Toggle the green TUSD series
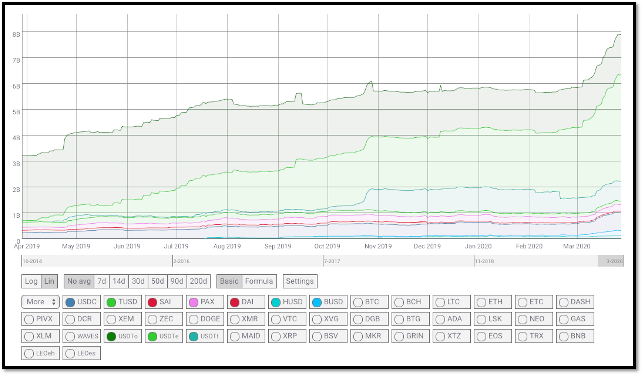Viewport: 643px width, 376px height. [122, 302]
